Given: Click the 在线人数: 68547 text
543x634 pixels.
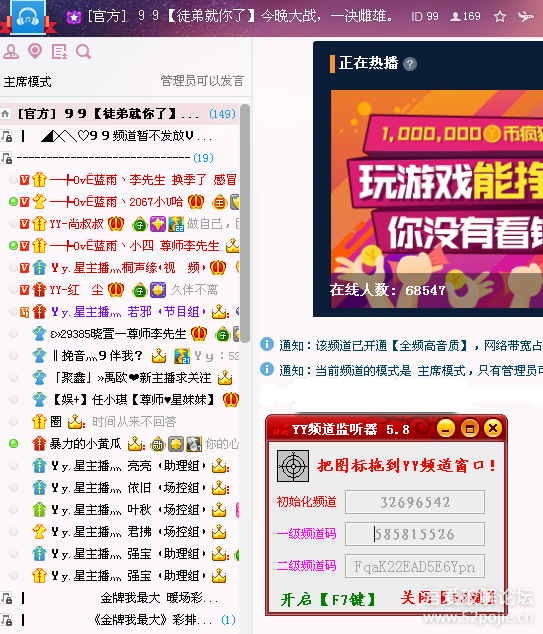Looking at the screenshot, I should coord(387,290).
